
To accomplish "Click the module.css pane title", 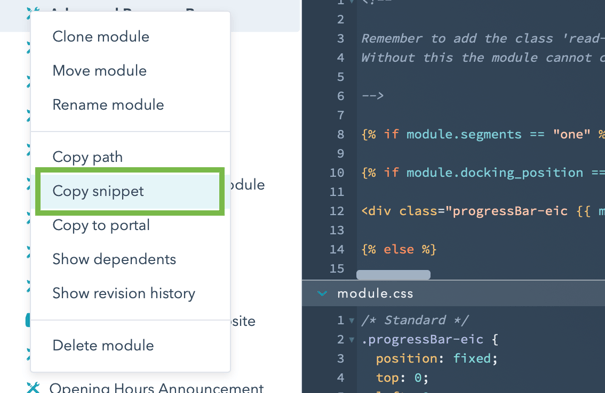I will (375, 293).
